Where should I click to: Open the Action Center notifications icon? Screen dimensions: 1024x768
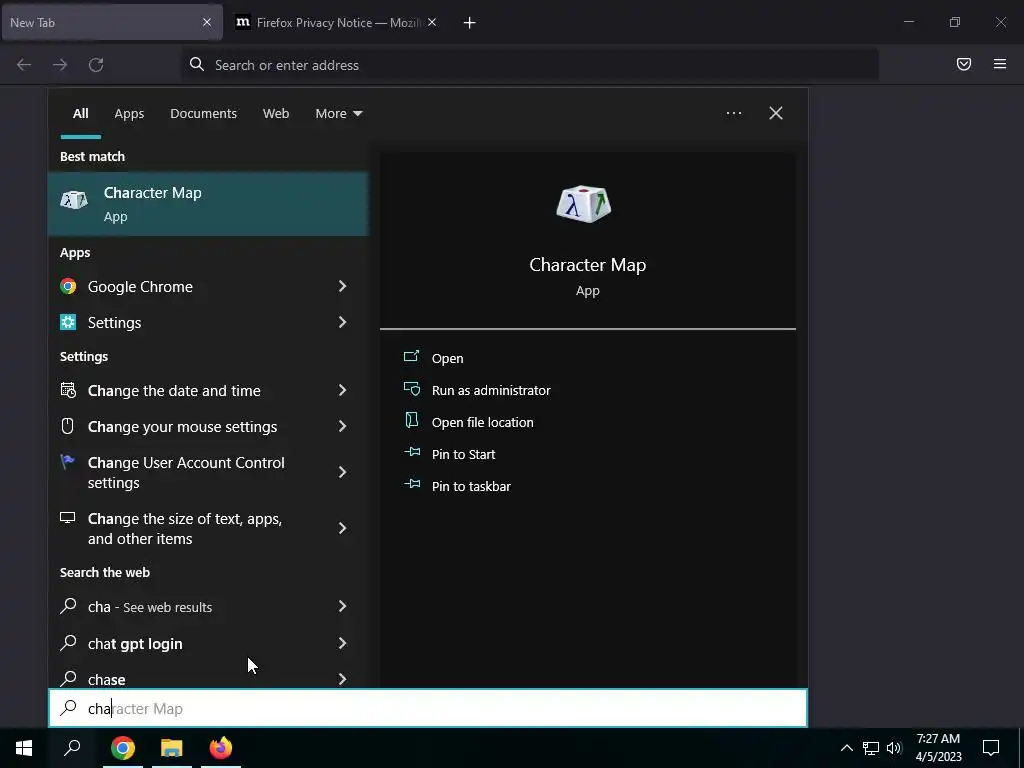coord(991,748)
